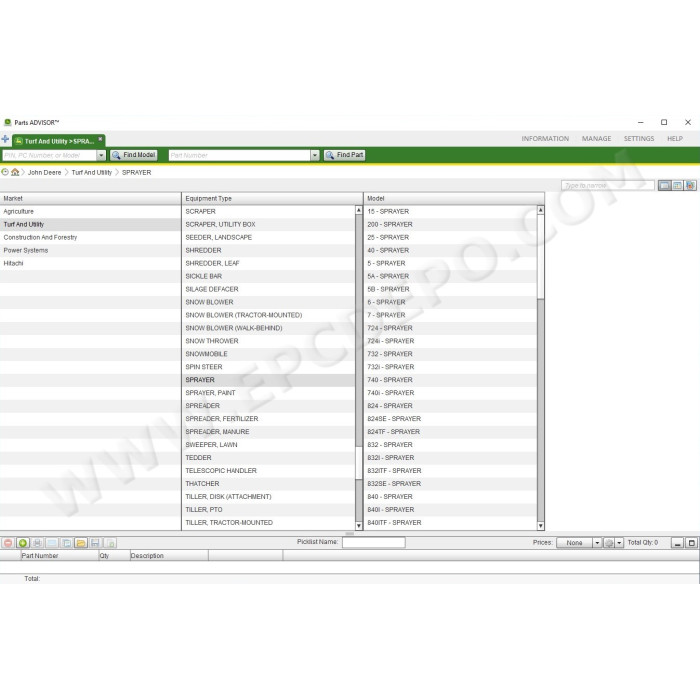700x700 pixels.
Task: Add a new tab with the plus icon
Action: [x=5, y=139]
